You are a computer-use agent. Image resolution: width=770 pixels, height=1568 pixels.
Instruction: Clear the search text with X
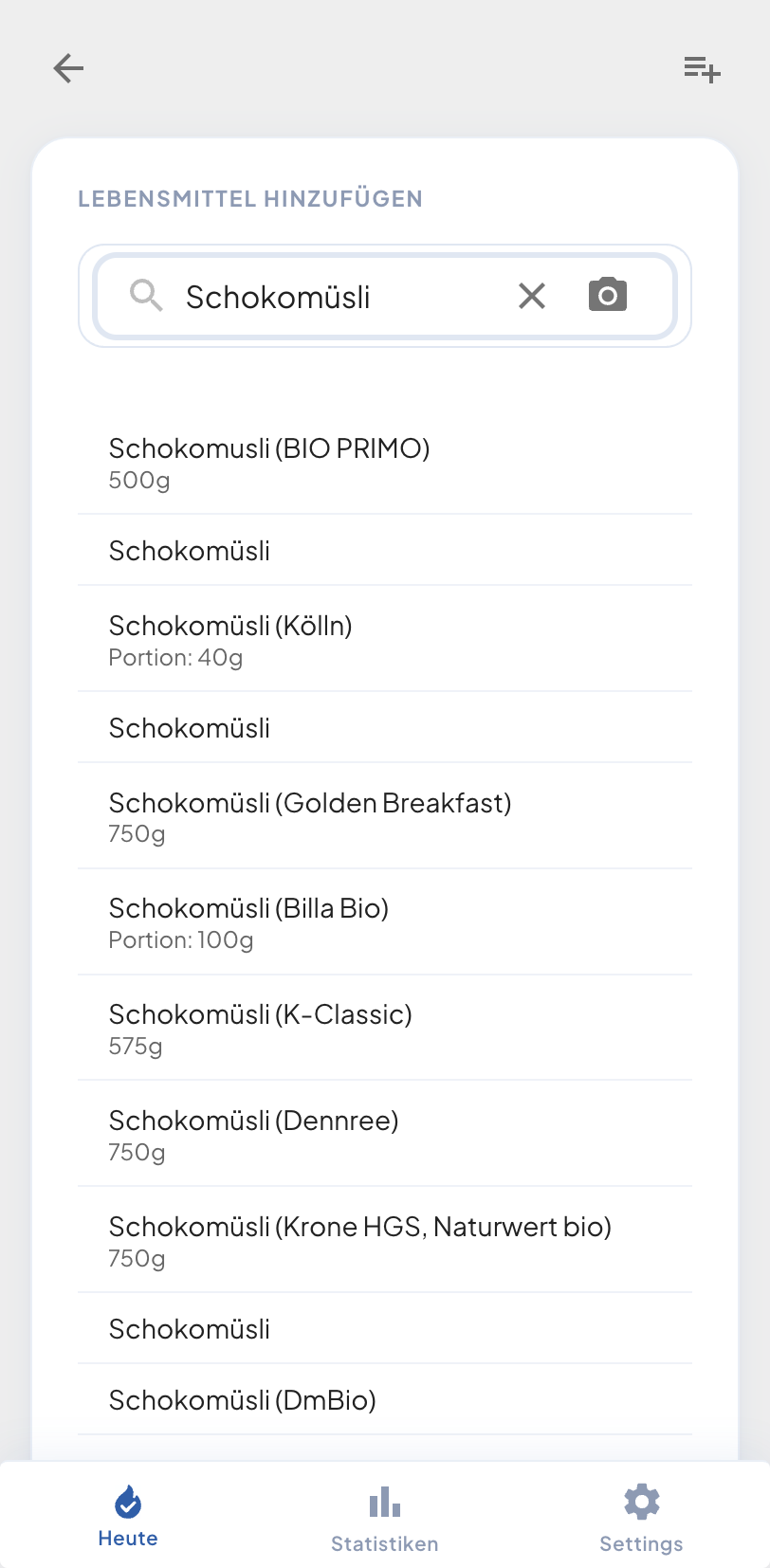click(x=532, y=296)
